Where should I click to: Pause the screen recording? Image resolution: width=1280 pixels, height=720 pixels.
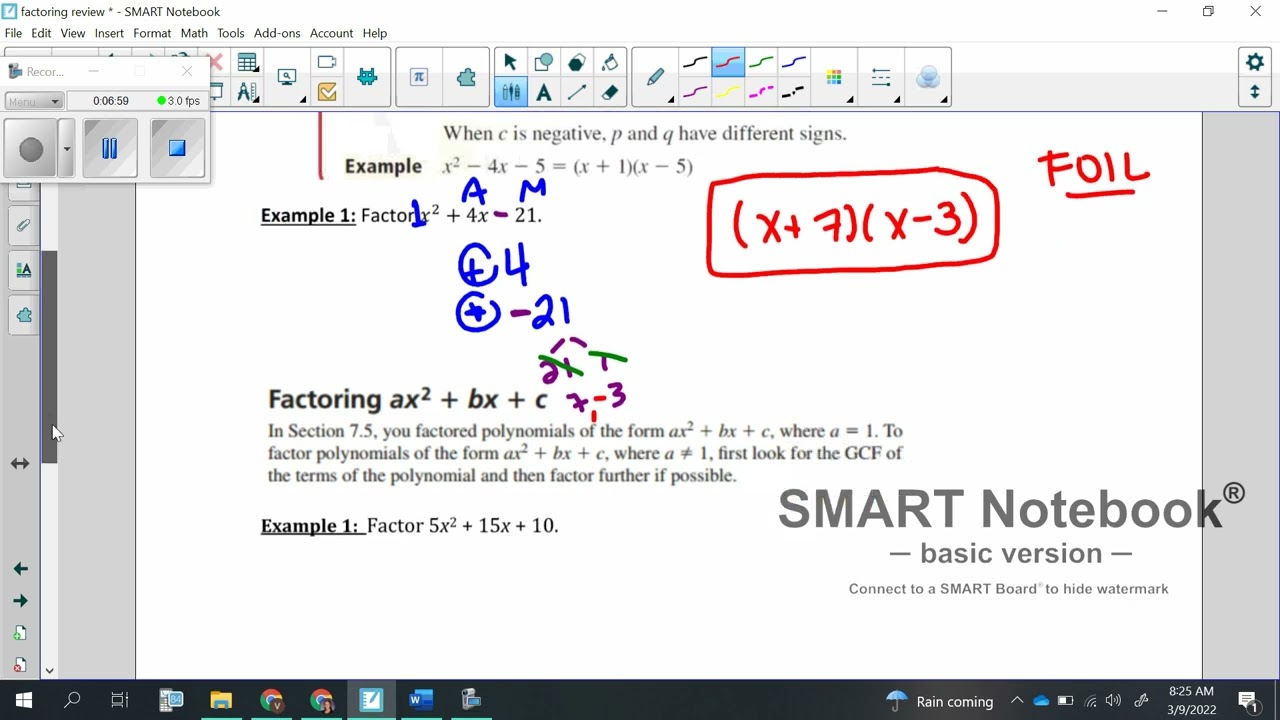(x=110, y=148)
